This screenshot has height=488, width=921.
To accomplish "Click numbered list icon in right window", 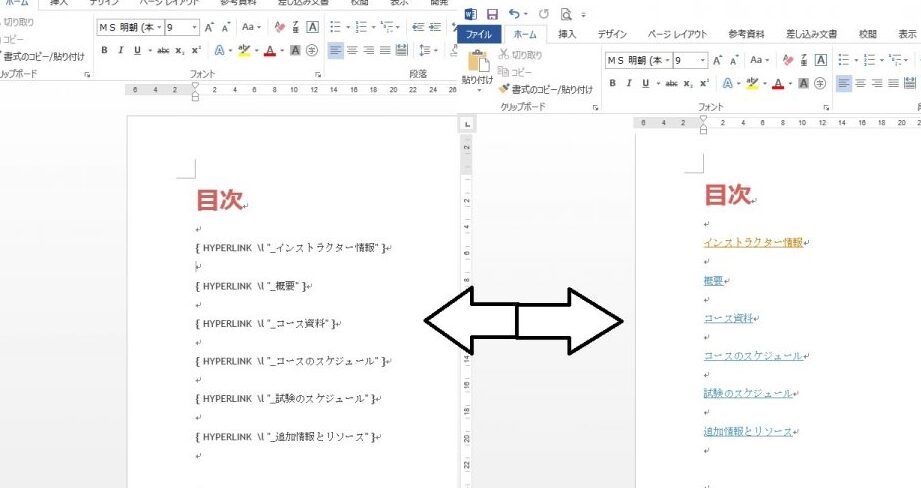I will 869,60.
